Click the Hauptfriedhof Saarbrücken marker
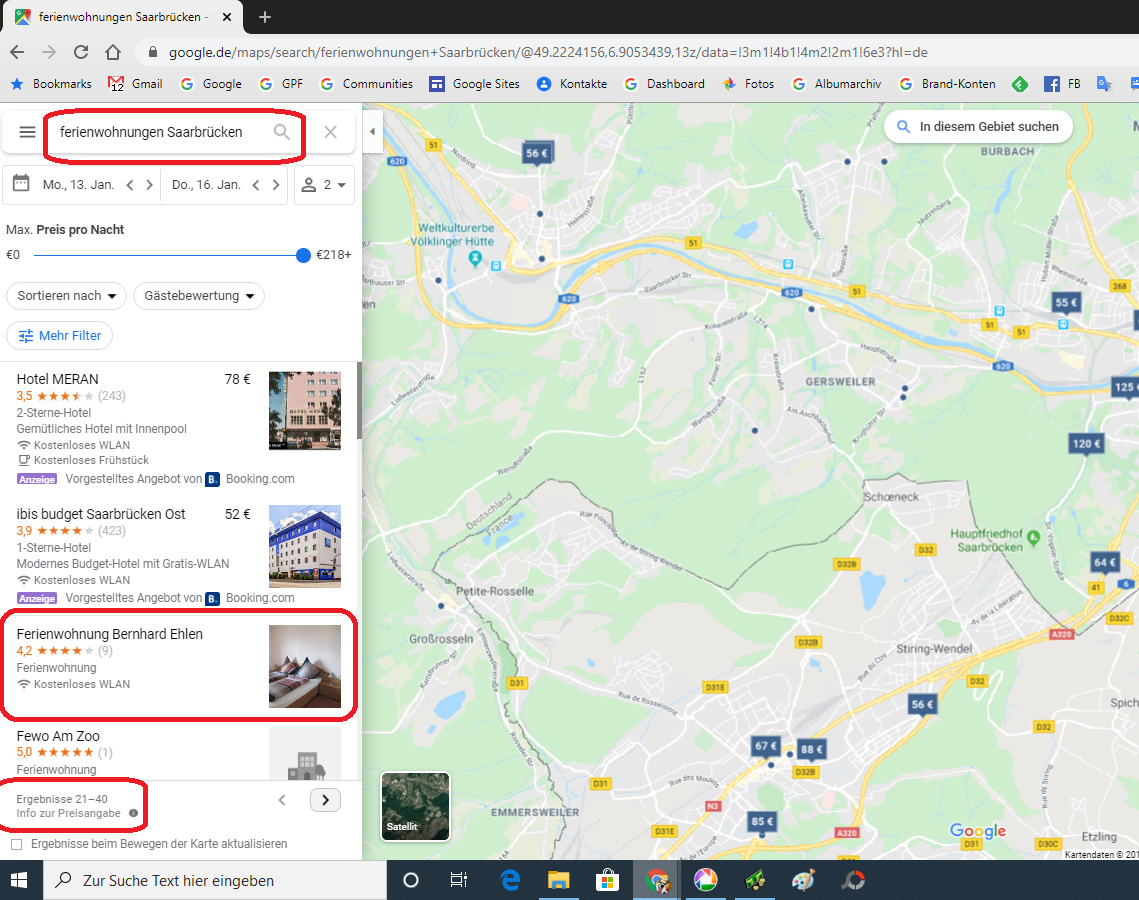The height and width of the screenshot is (900, 1139). point(1033,538)
